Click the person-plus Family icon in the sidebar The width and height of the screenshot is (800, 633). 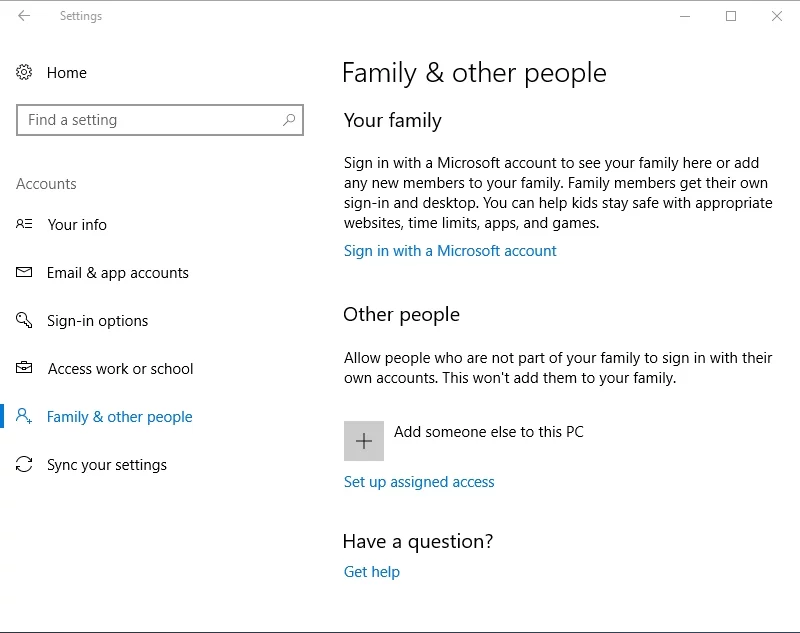(x=25, y=417)
